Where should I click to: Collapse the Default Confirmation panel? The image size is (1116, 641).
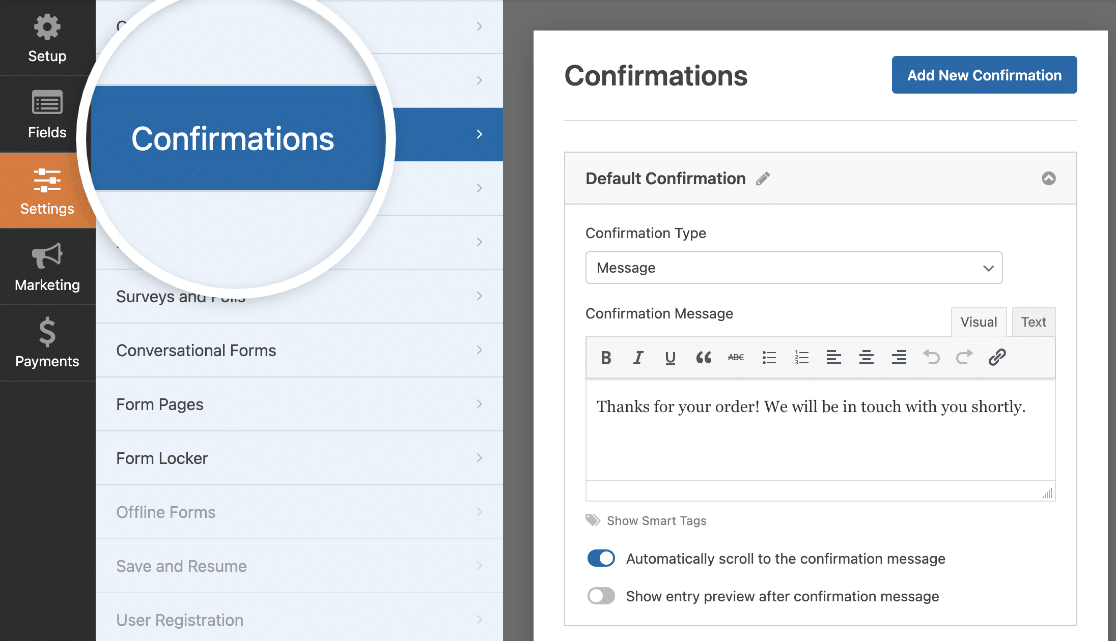click(x=1048, y=179)
